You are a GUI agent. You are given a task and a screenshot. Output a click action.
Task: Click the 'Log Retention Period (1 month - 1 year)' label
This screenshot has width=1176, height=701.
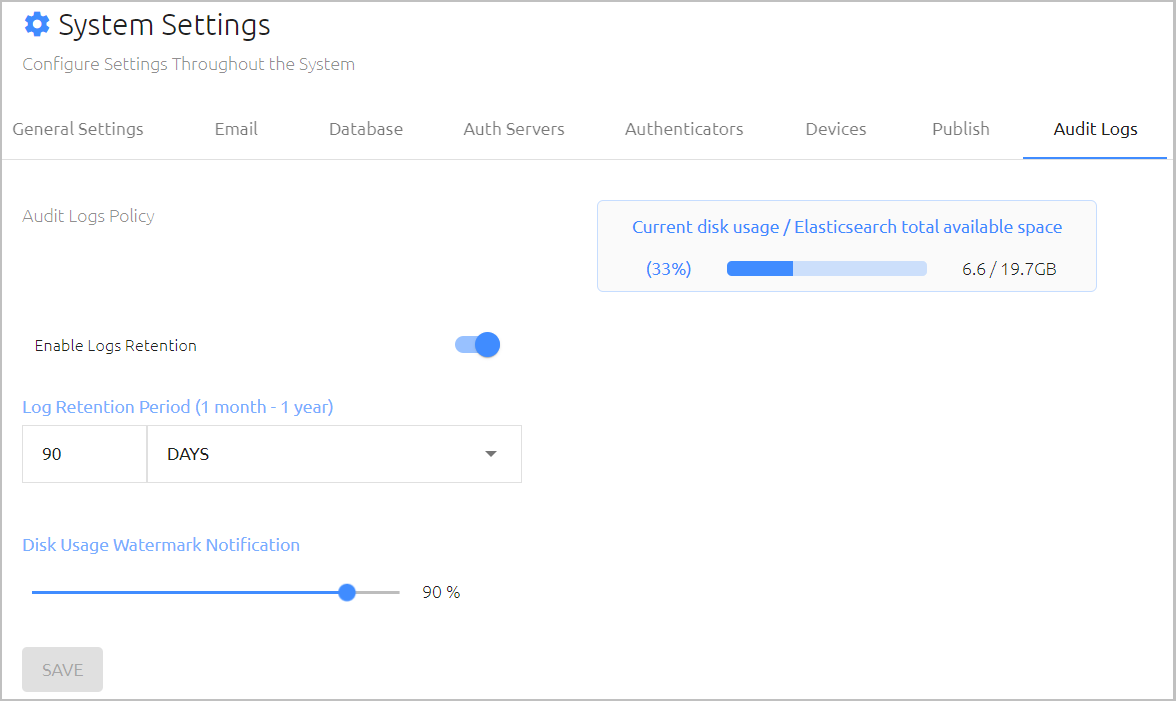(x=178, y=407)
